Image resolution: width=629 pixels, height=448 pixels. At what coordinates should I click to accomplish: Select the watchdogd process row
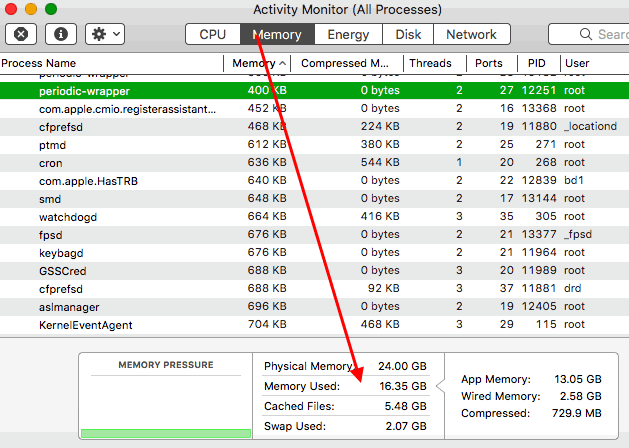[314, 217]
